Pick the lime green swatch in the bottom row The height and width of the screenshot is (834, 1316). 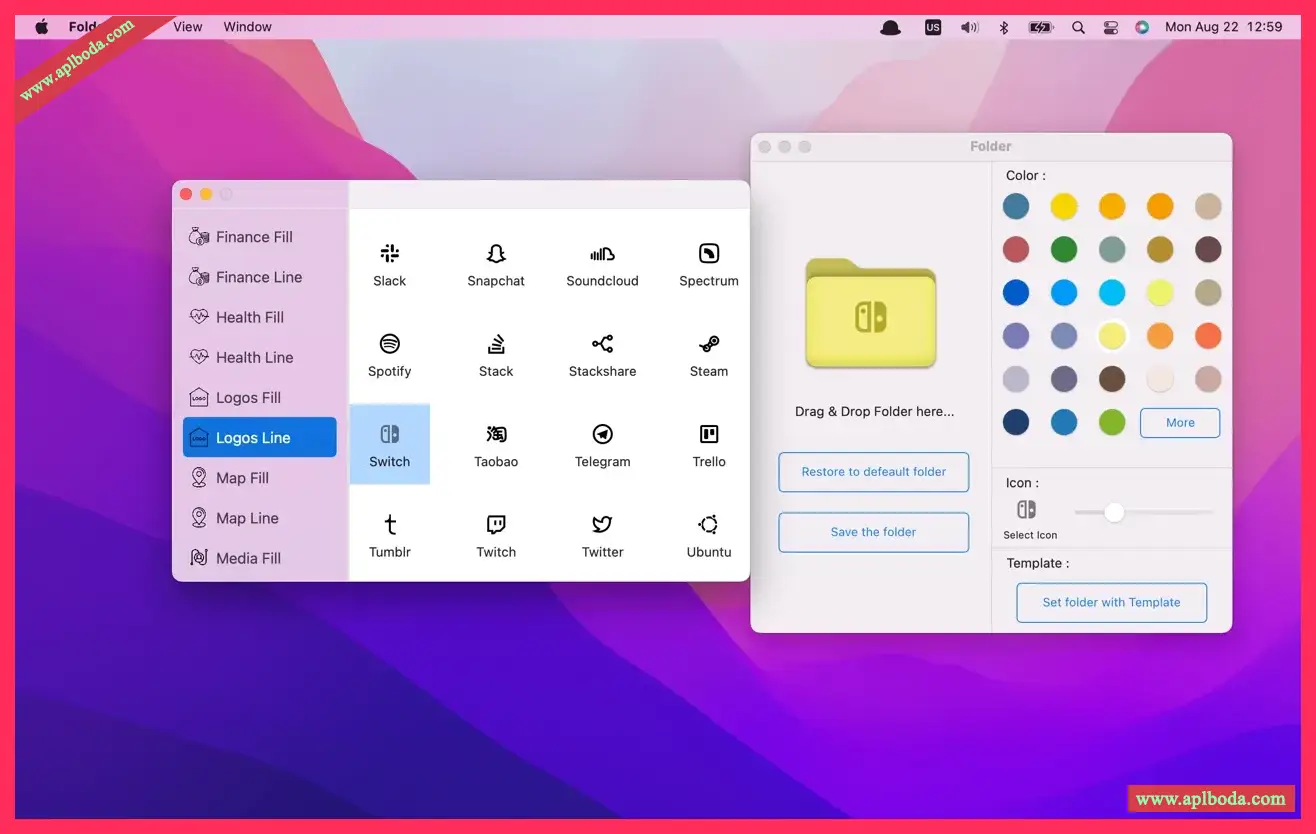coord(1112,422)
